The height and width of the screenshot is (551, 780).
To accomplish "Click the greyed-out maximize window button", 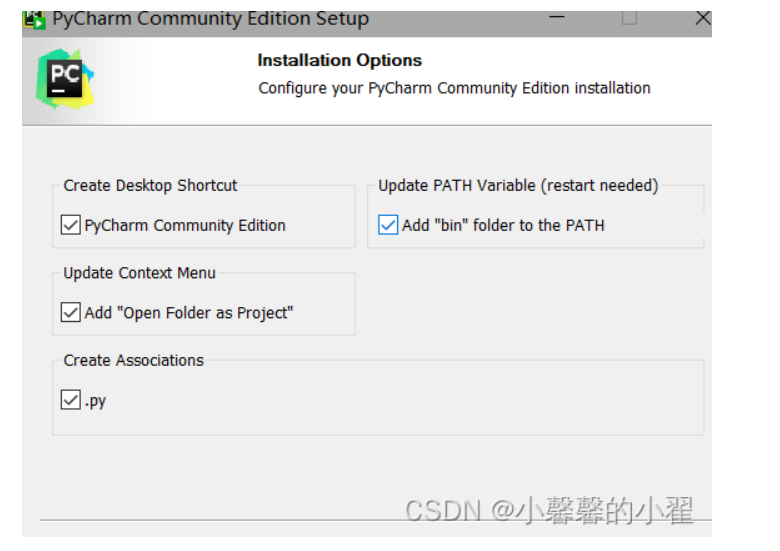I will pos(629,18).
